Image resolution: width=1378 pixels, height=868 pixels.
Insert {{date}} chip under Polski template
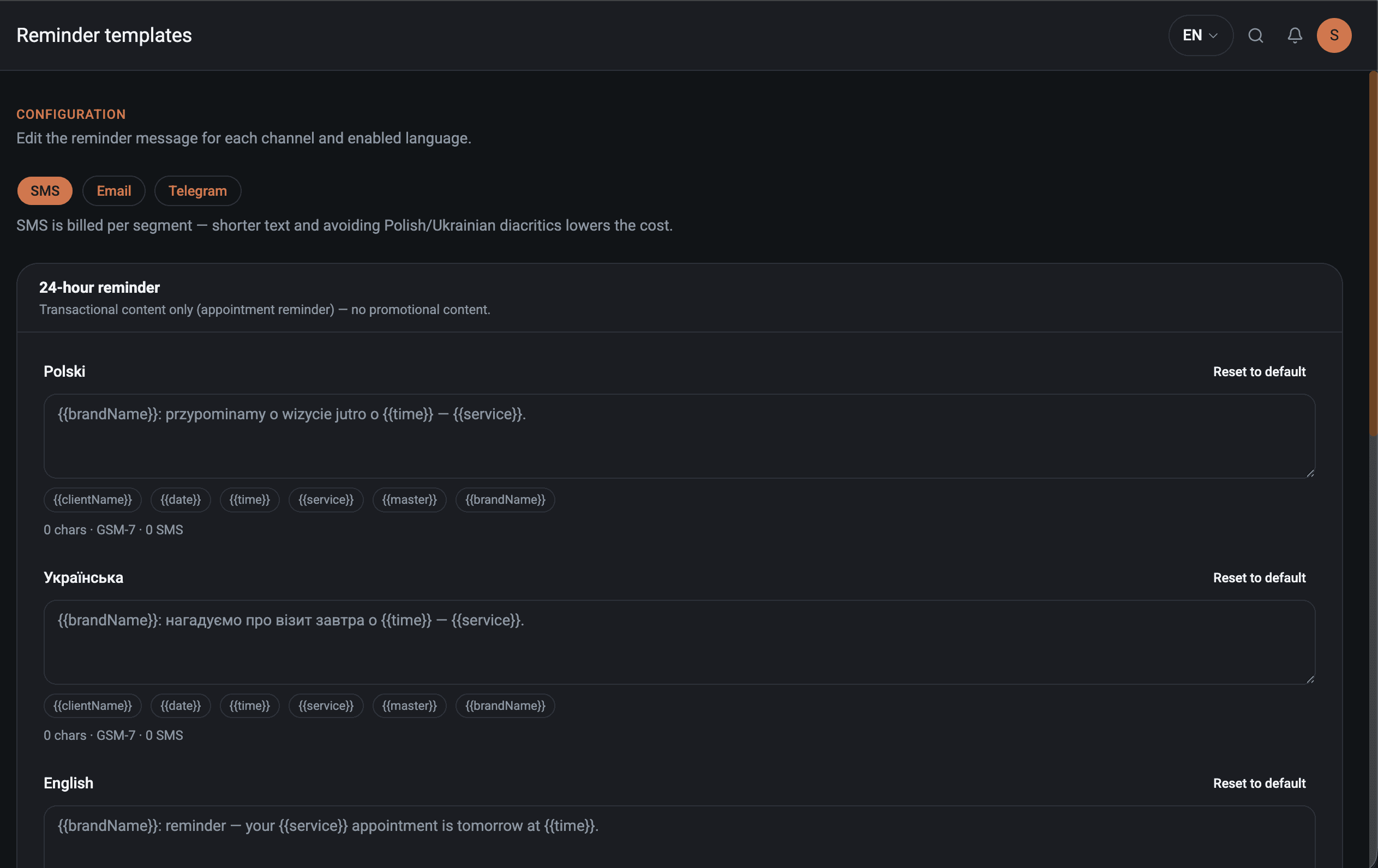click(180, 500)
